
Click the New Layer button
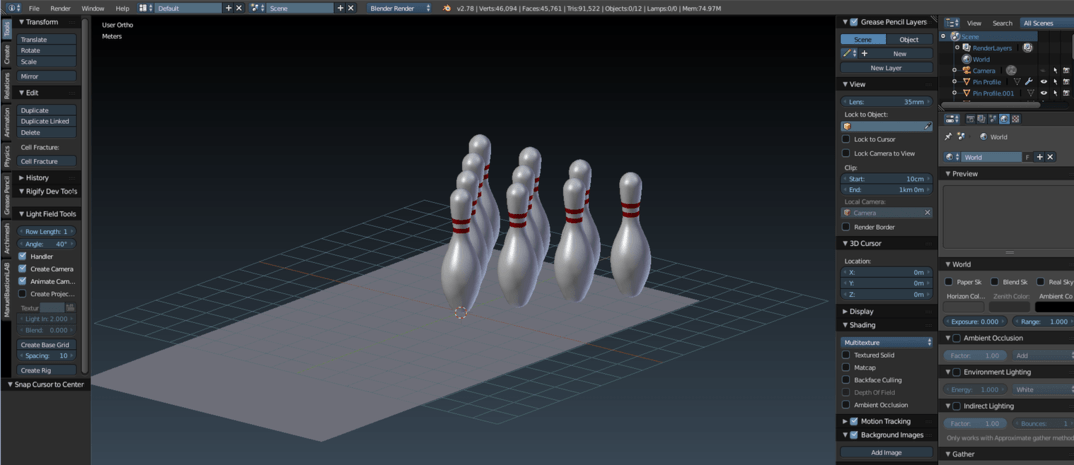[x=886, y=68]
